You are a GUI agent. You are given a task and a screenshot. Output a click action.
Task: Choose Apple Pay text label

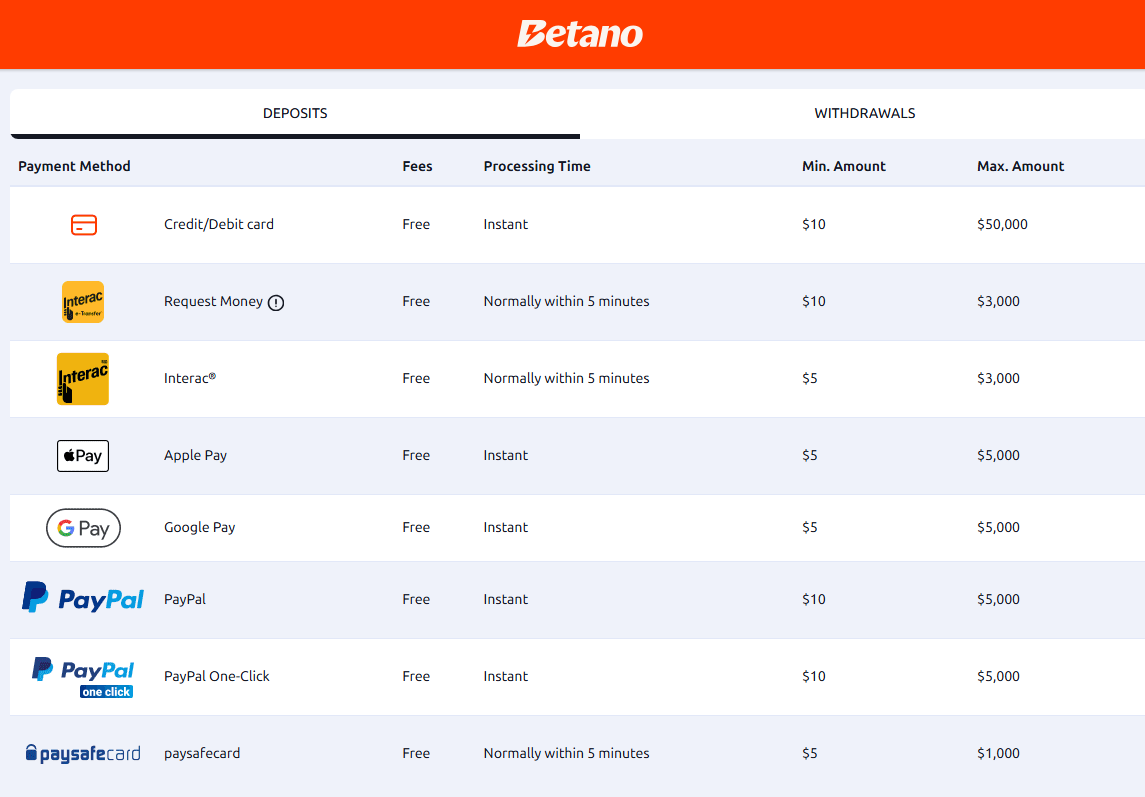pos(196,455)
